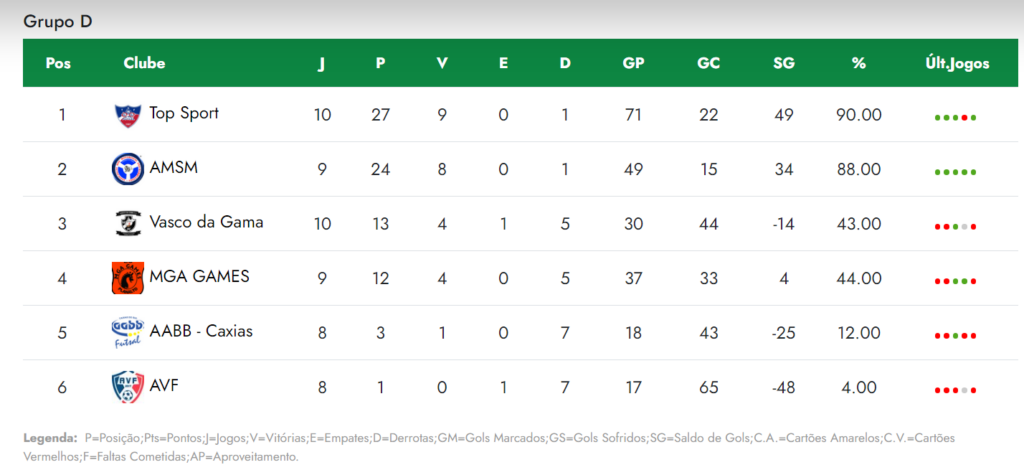Click the AMSM club logo
1024x475 pixels.
tap(127, 169)
